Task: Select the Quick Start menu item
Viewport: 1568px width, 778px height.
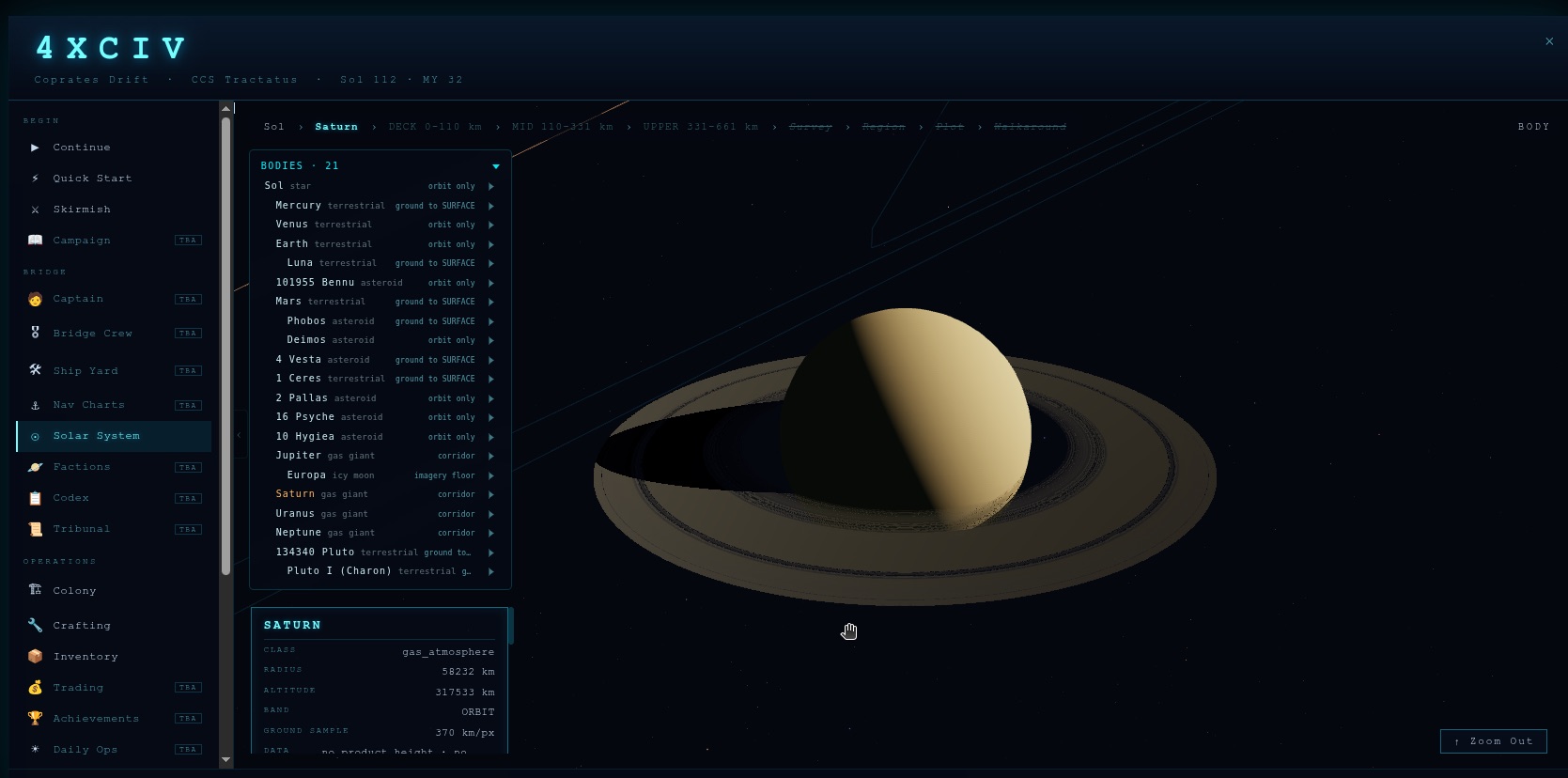Action: [x=114, y=179]
